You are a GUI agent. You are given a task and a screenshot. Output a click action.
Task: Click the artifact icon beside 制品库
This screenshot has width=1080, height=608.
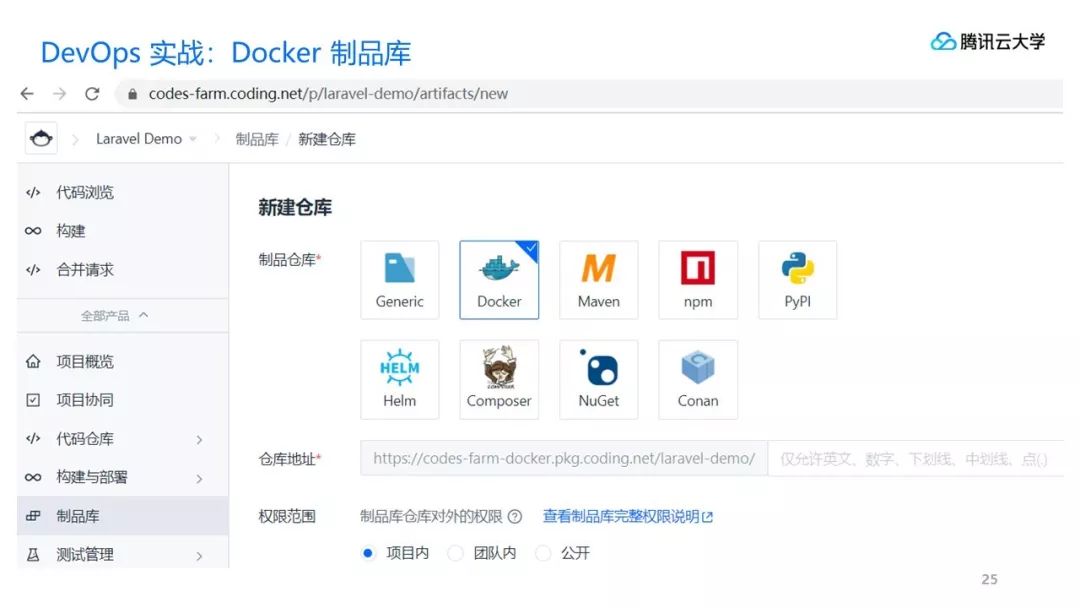pyautogui.click(x=33, y=516)
